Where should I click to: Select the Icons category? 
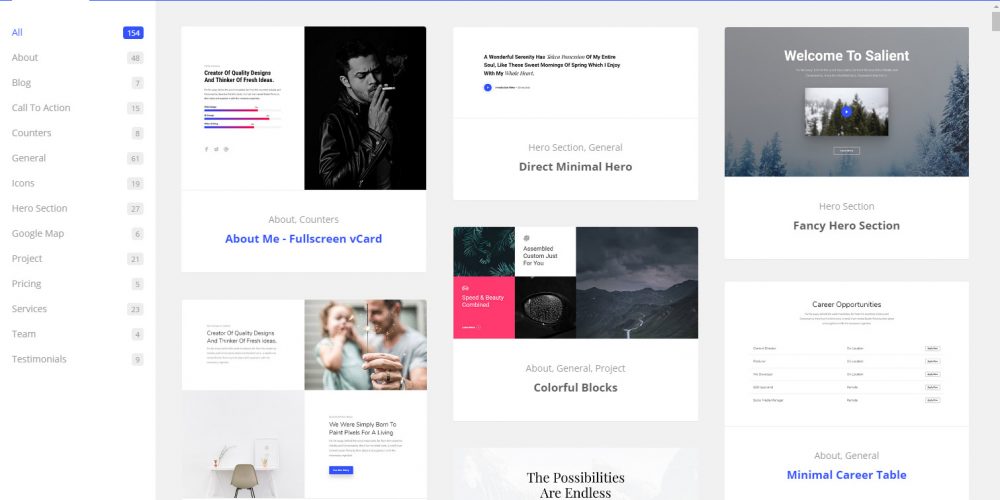pyautogui.click(x=23, y=183)
